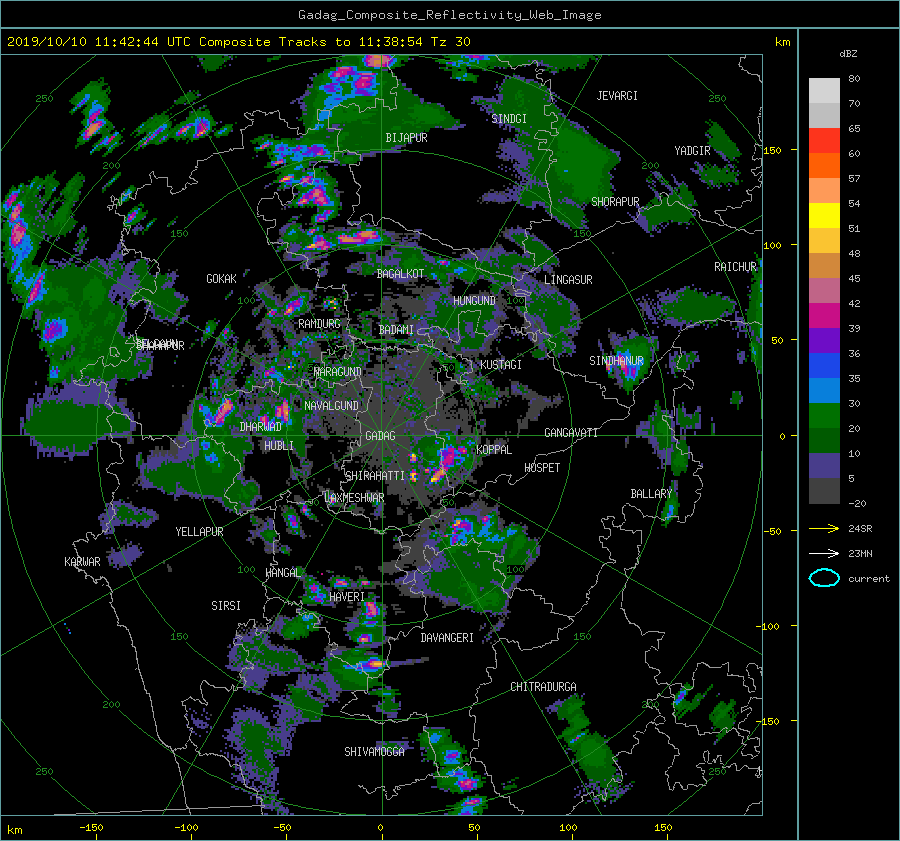Viewport: 900px width, 841px height.
Task: Click the YADGIR town label
Action: (692, 151)
